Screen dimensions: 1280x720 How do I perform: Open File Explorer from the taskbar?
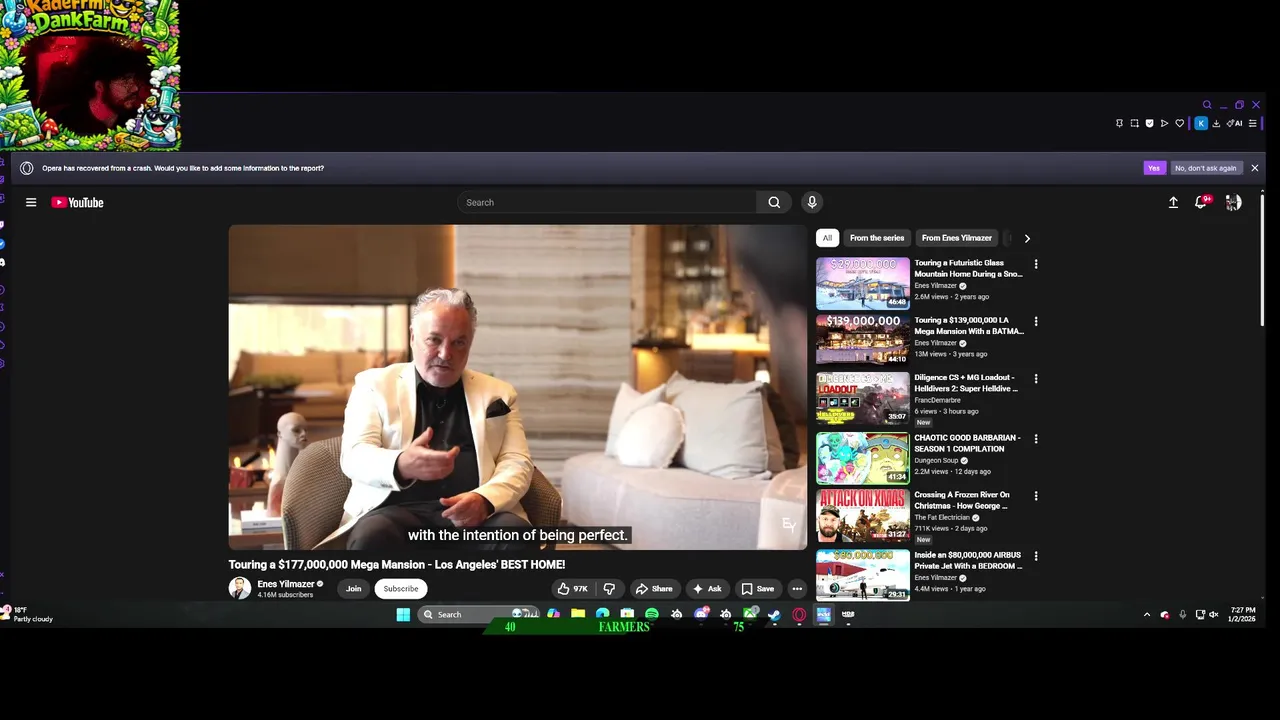(x=578, y=614)
